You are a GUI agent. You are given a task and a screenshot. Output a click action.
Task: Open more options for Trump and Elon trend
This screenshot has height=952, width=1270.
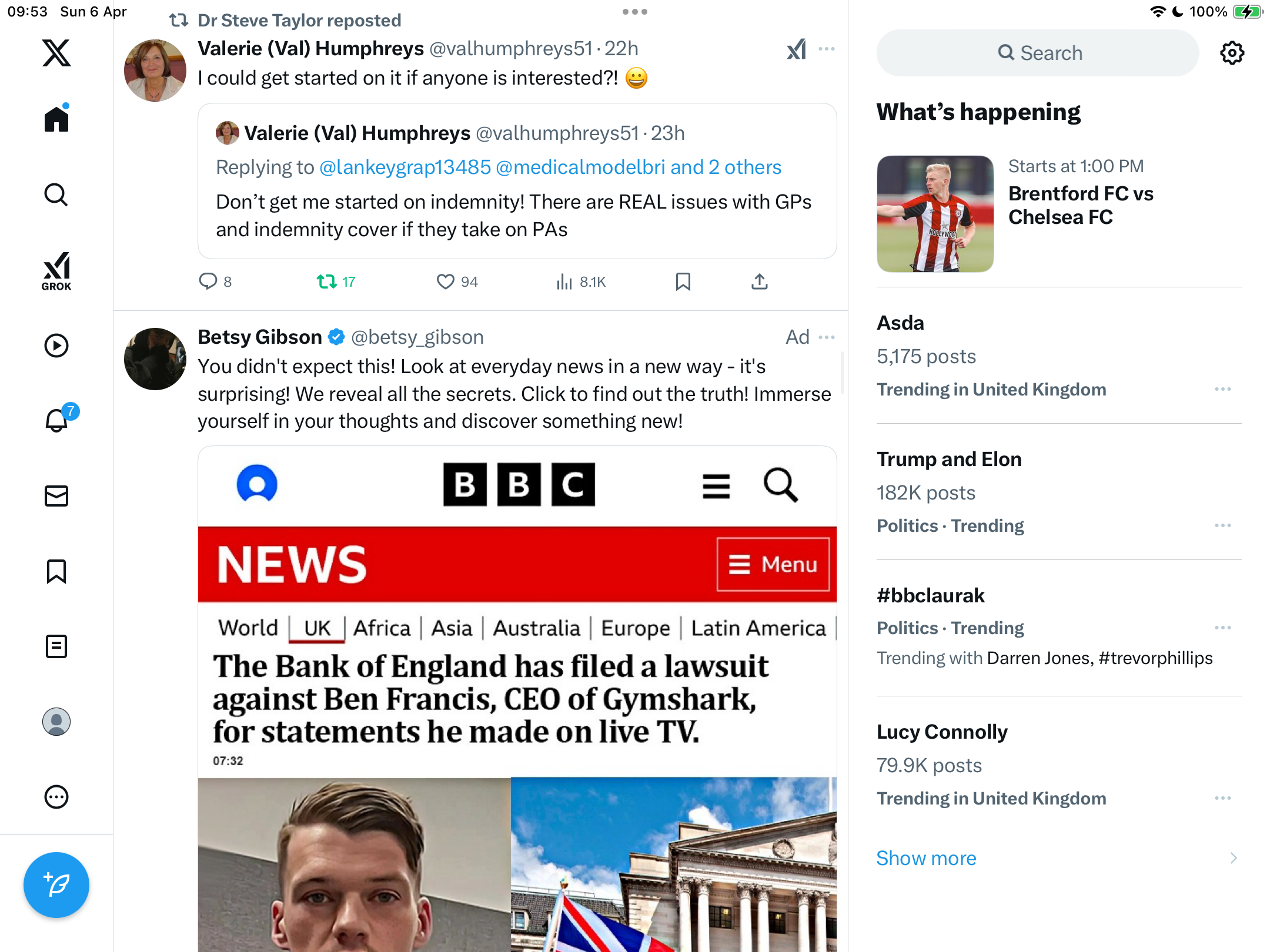[1223, 525]
